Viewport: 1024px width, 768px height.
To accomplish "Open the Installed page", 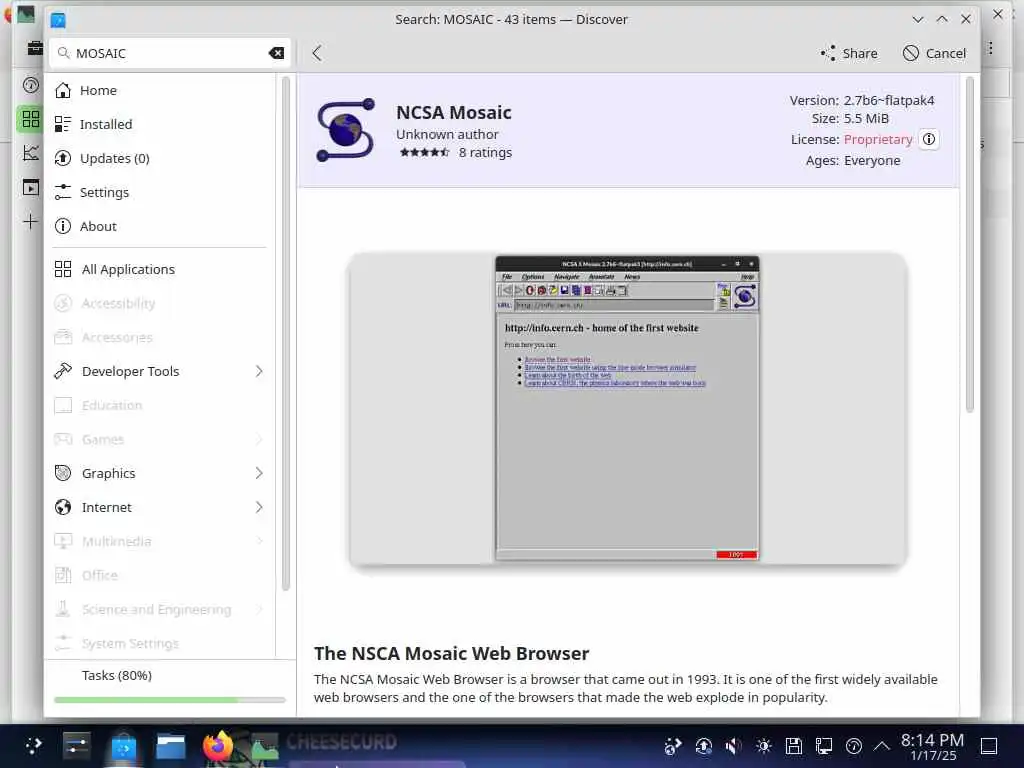I will click(161, 124).
